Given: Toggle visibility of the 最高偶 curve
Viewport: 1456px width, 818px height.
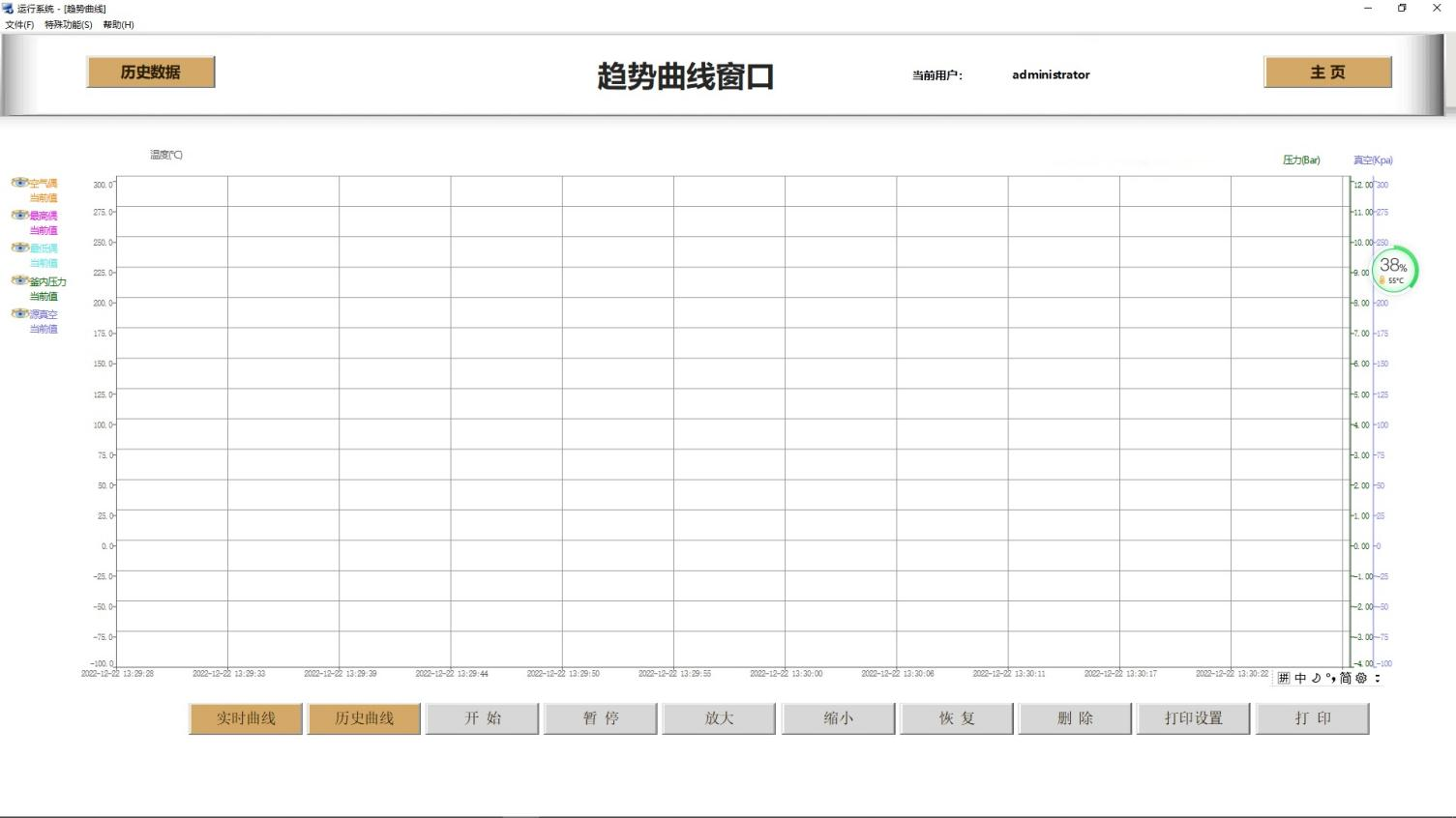Looking at the screenshot, I should pos(19,215).
